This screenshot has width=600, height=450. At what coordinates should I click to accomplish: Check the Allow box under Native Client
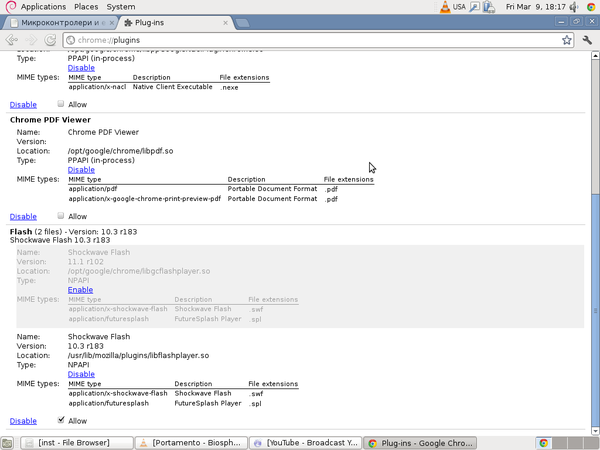pyautogui.click(x=60, y=104)
